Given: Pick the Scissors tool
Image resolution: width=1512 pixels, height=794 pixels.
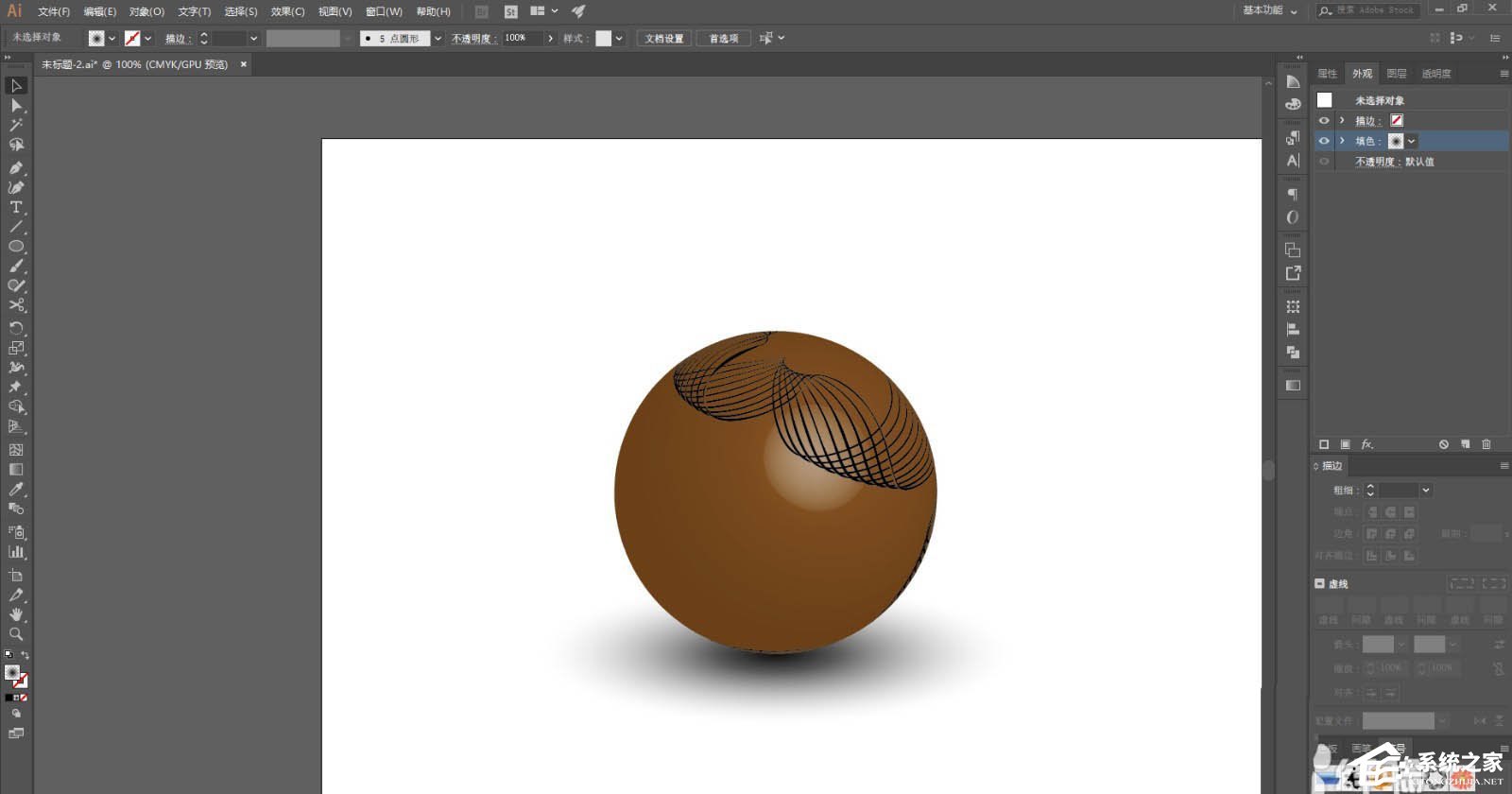Looking at the screenshot, I should [x=16, y=305].
